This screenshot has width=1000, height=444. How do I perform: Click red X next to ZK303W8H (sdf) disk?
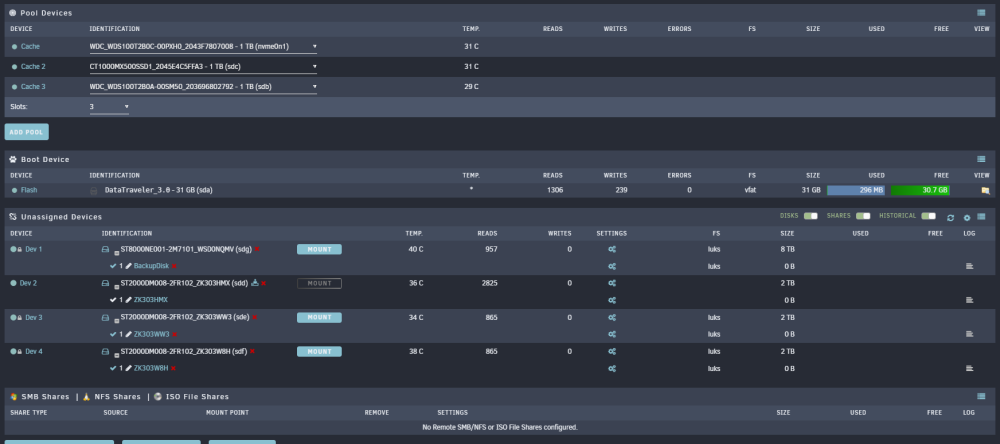[253, 351]
